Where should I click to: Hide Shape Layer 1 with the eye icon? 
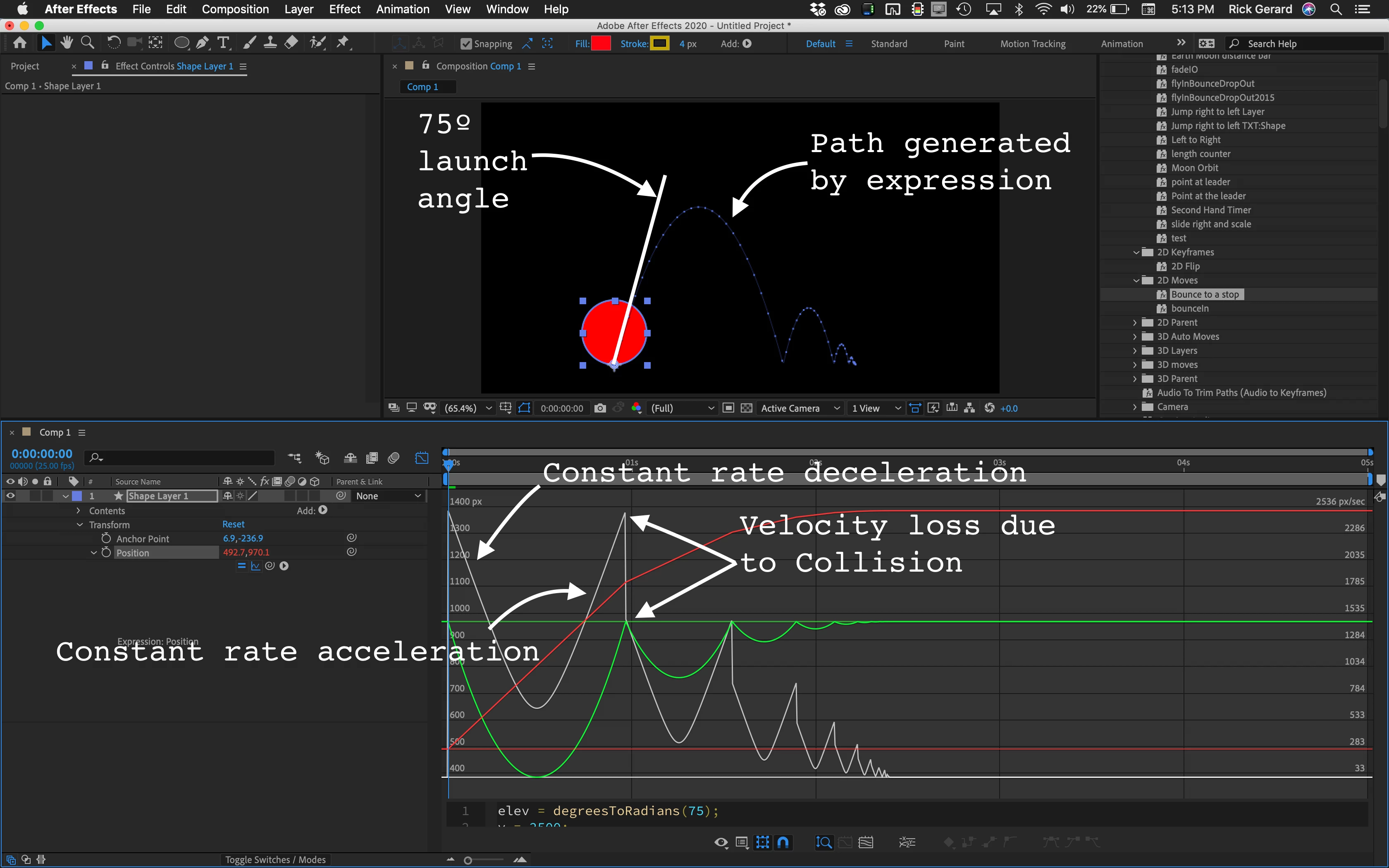click(10, 496)
